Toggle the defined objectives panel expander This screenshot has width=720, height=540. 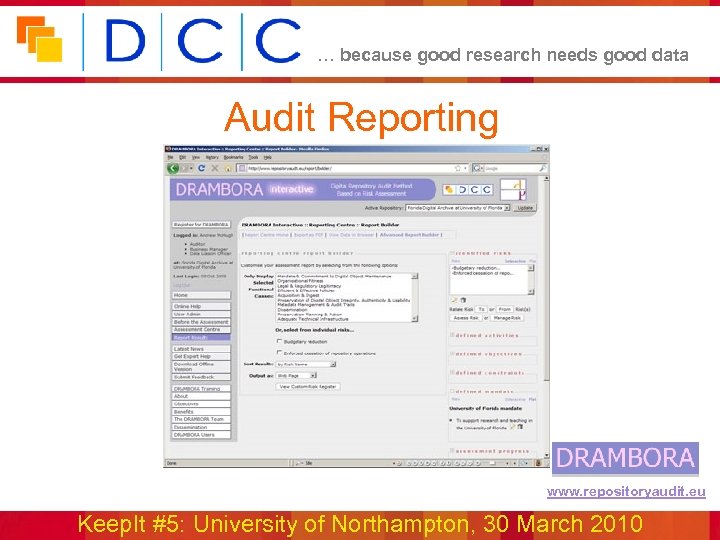[452, 354]
